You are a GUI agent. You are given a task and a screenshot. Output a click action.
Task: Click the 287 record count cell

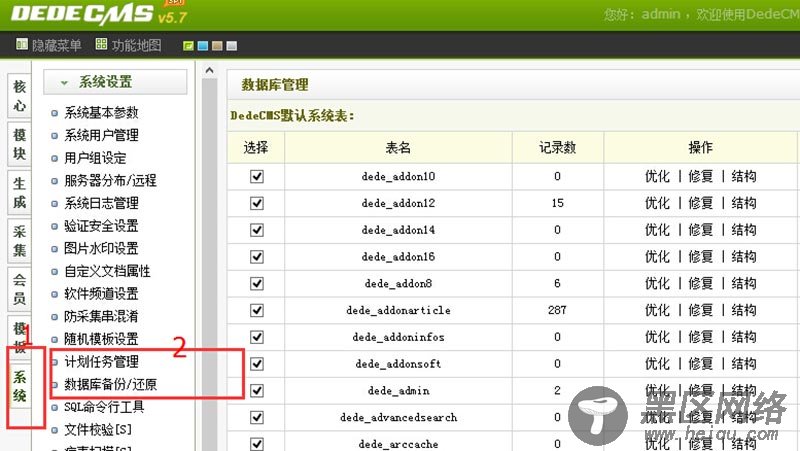(557, 310)
